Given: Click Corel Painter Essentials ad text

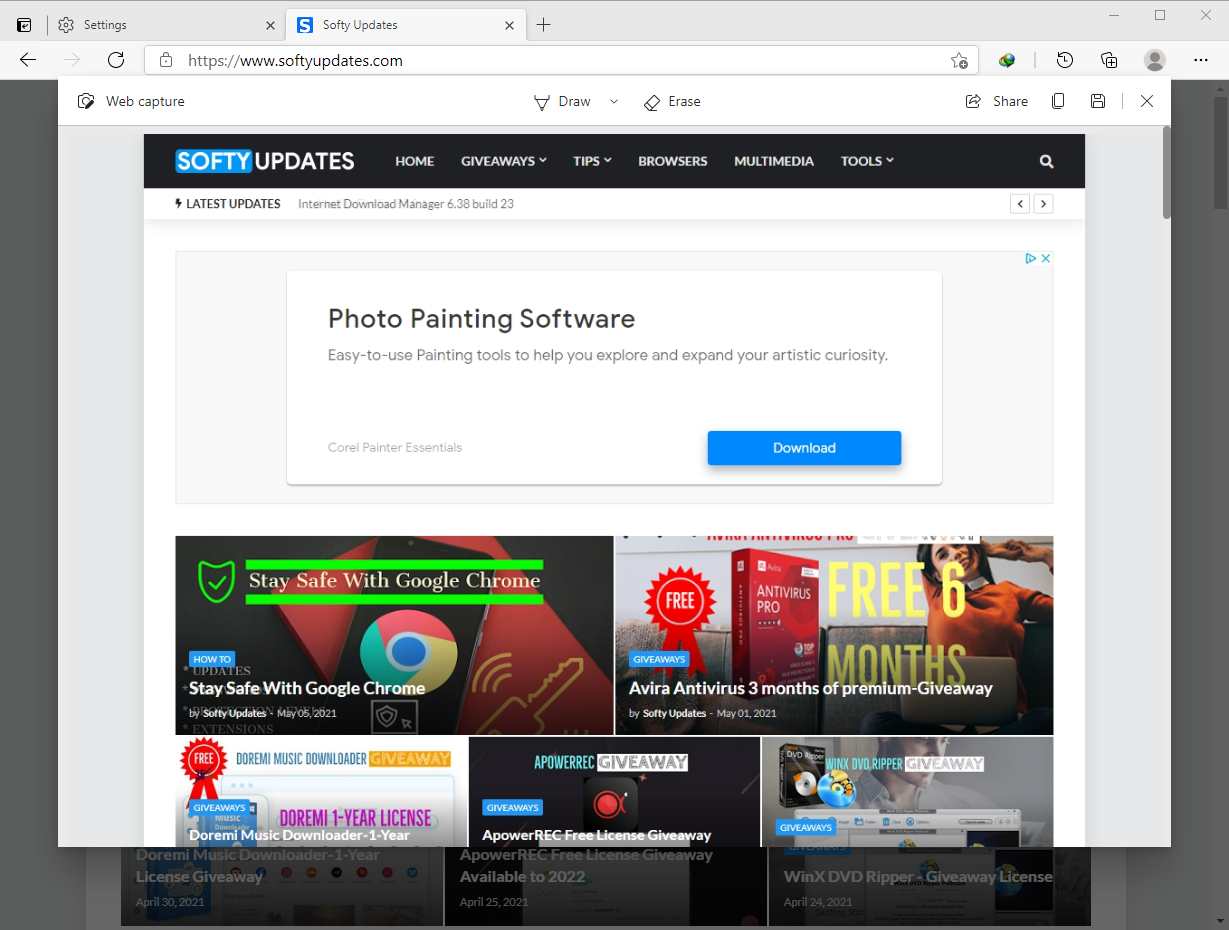Looking at the screenshot, I should tap(395, 448).
